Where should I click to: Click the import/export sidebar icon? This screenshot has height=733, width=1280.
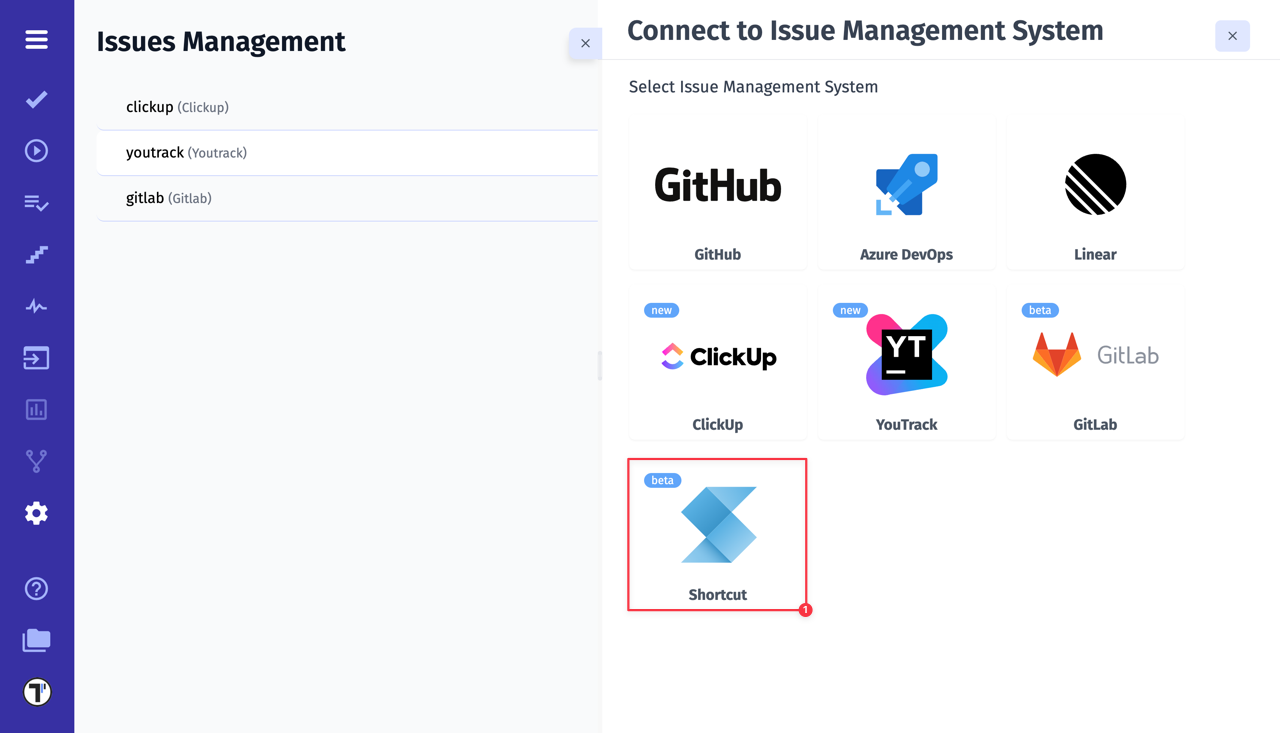(x=36, y=357)
